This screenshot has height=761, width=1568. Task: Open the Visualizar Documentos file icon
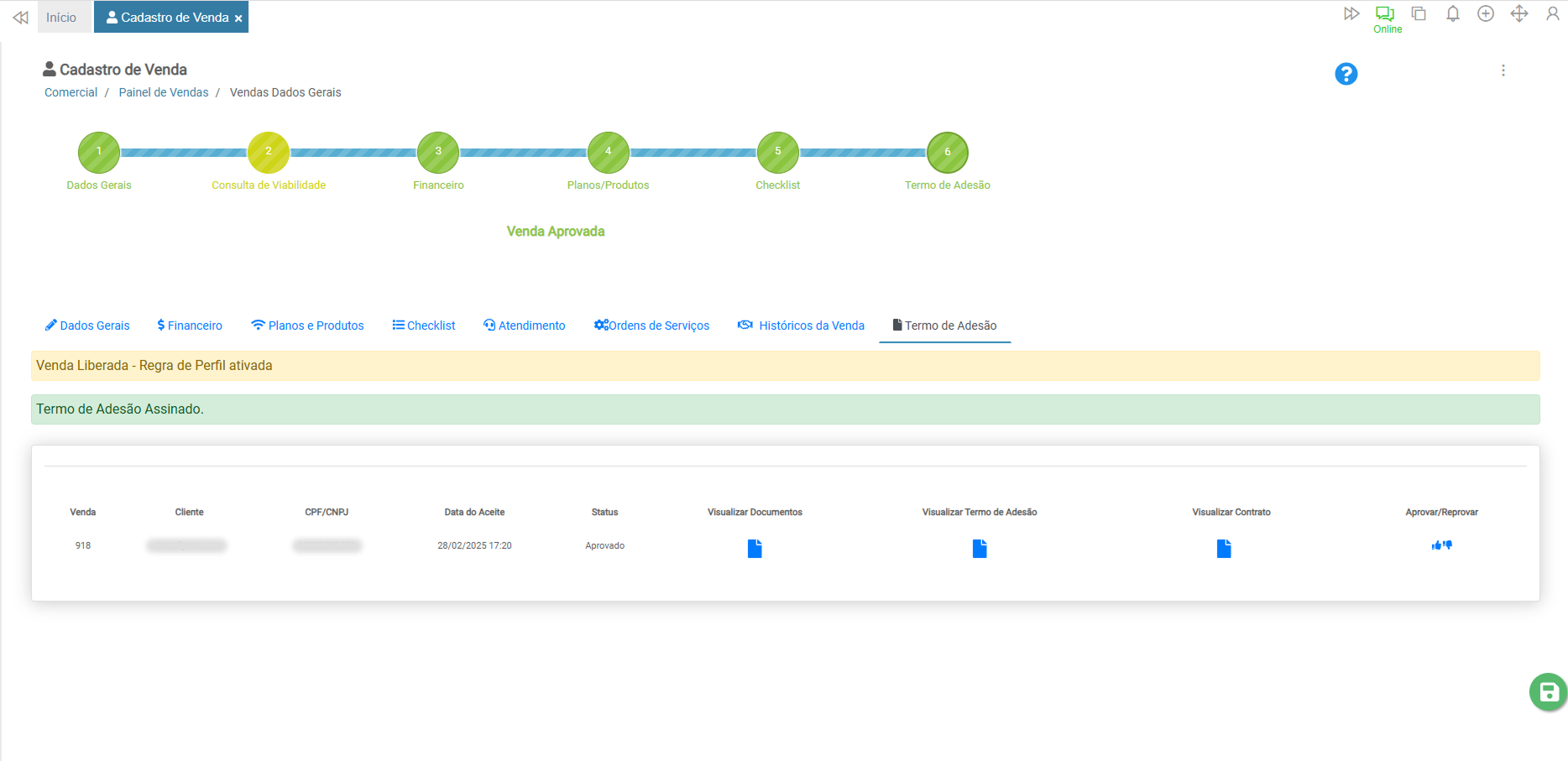click(755, 549)
